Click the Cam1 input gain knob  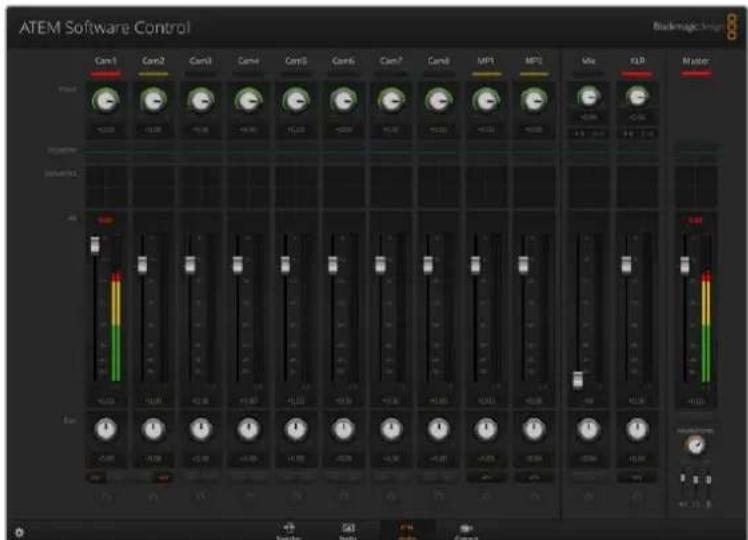[105, 101]
